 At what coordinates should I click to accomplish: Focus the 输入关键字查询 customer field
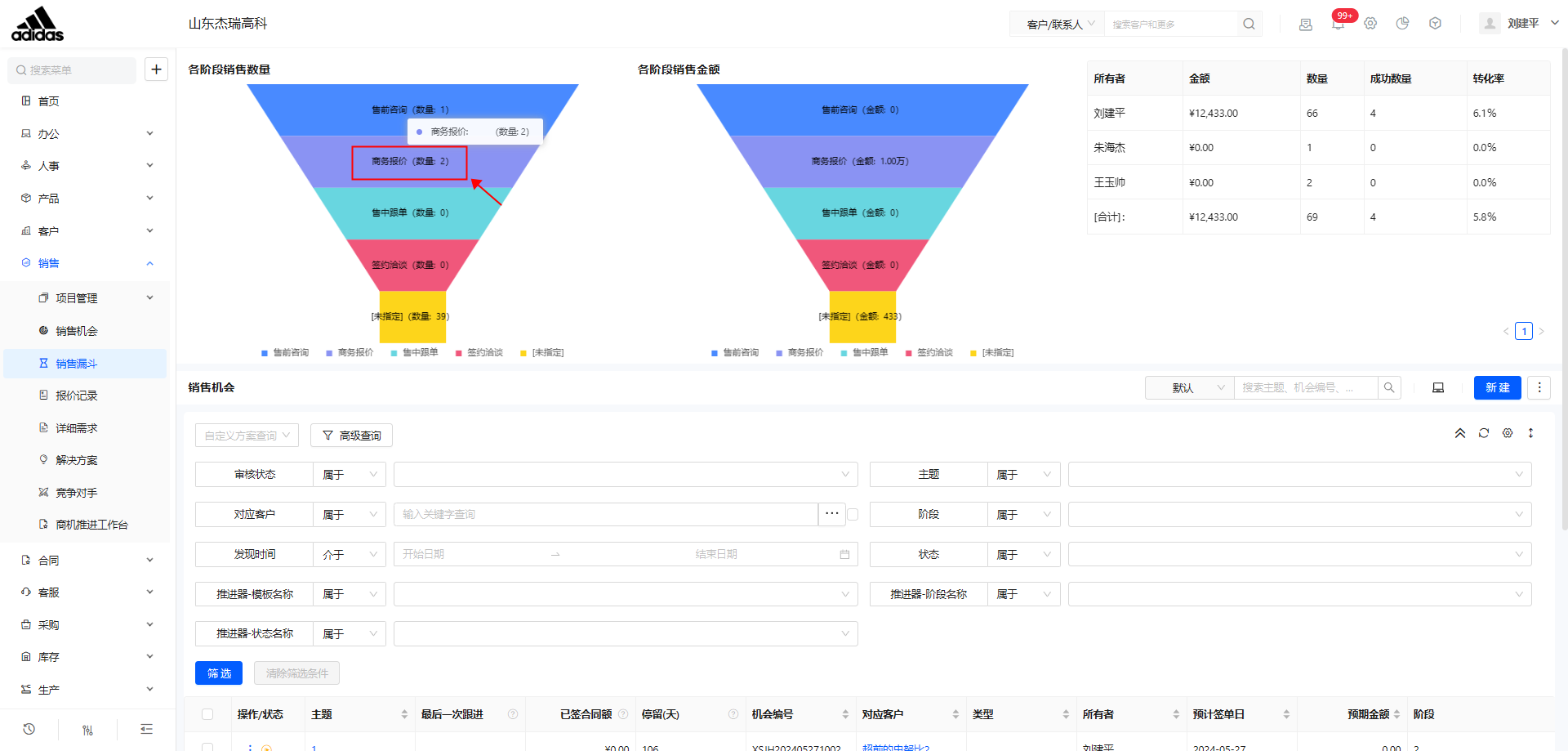606,514
